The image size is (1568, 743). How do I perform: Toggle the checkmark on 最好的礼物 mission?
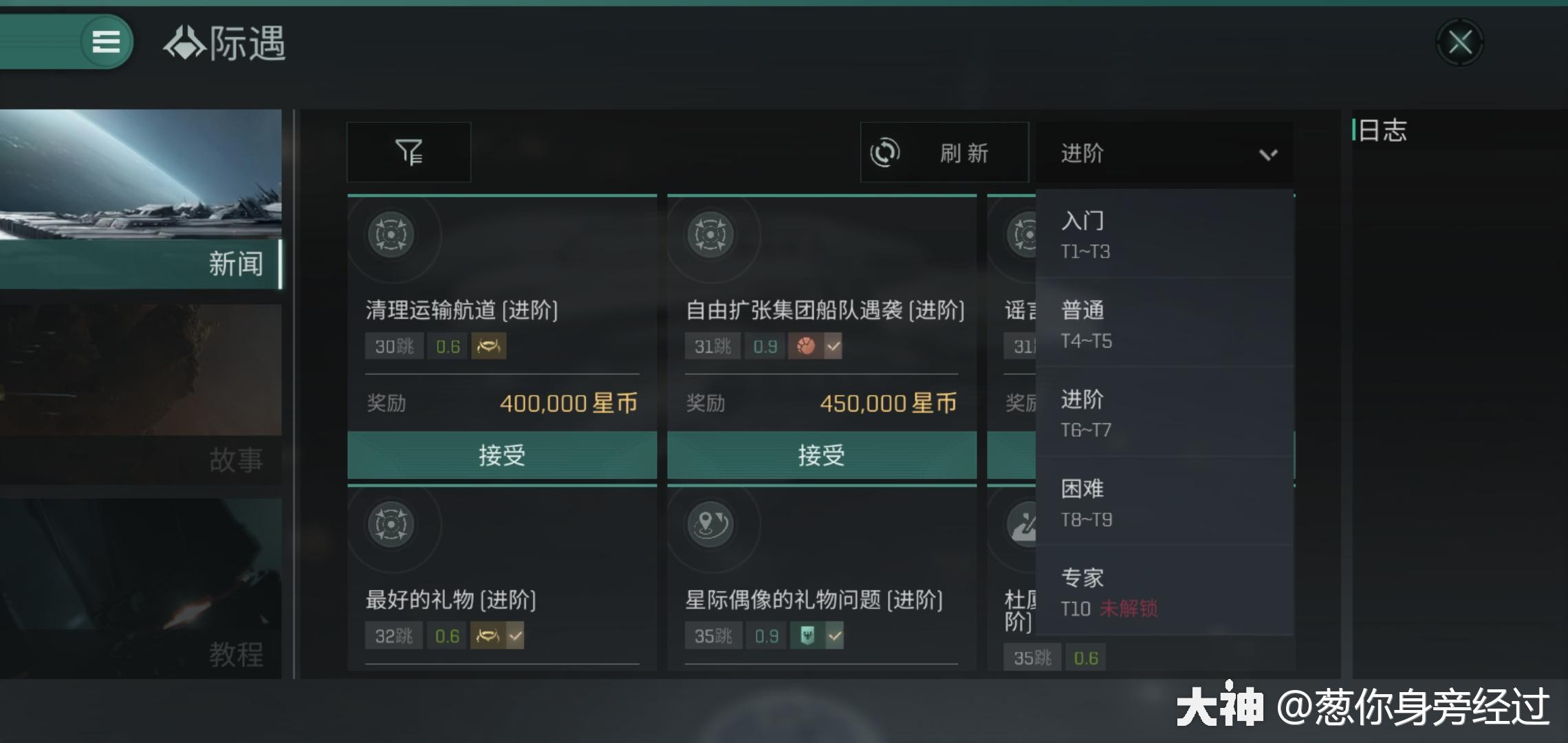(515, 636)
